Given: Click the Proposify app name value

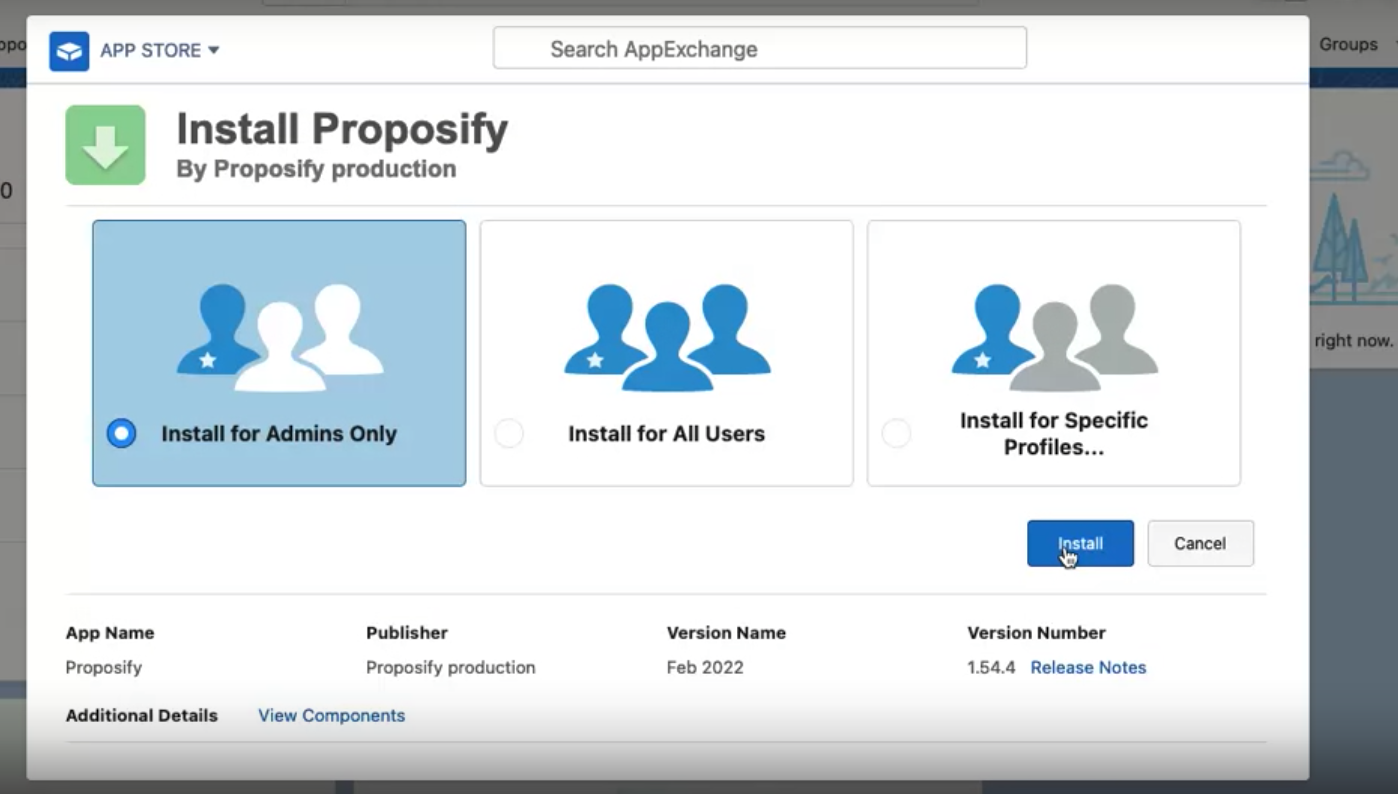Looking at the screenshot, I should pos(104,667).
